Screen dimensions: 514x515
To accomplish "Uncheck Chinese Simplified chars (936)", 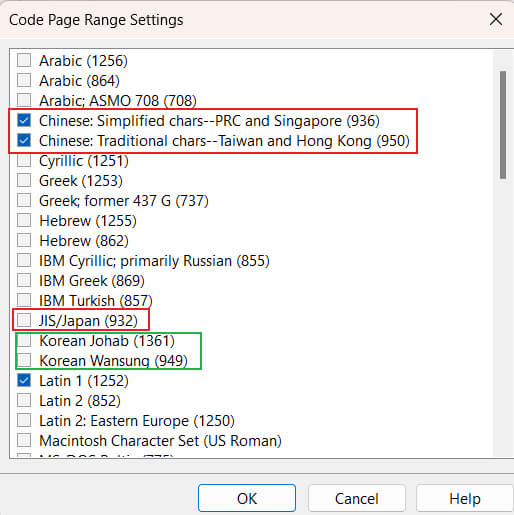I will tap(24, 121).
